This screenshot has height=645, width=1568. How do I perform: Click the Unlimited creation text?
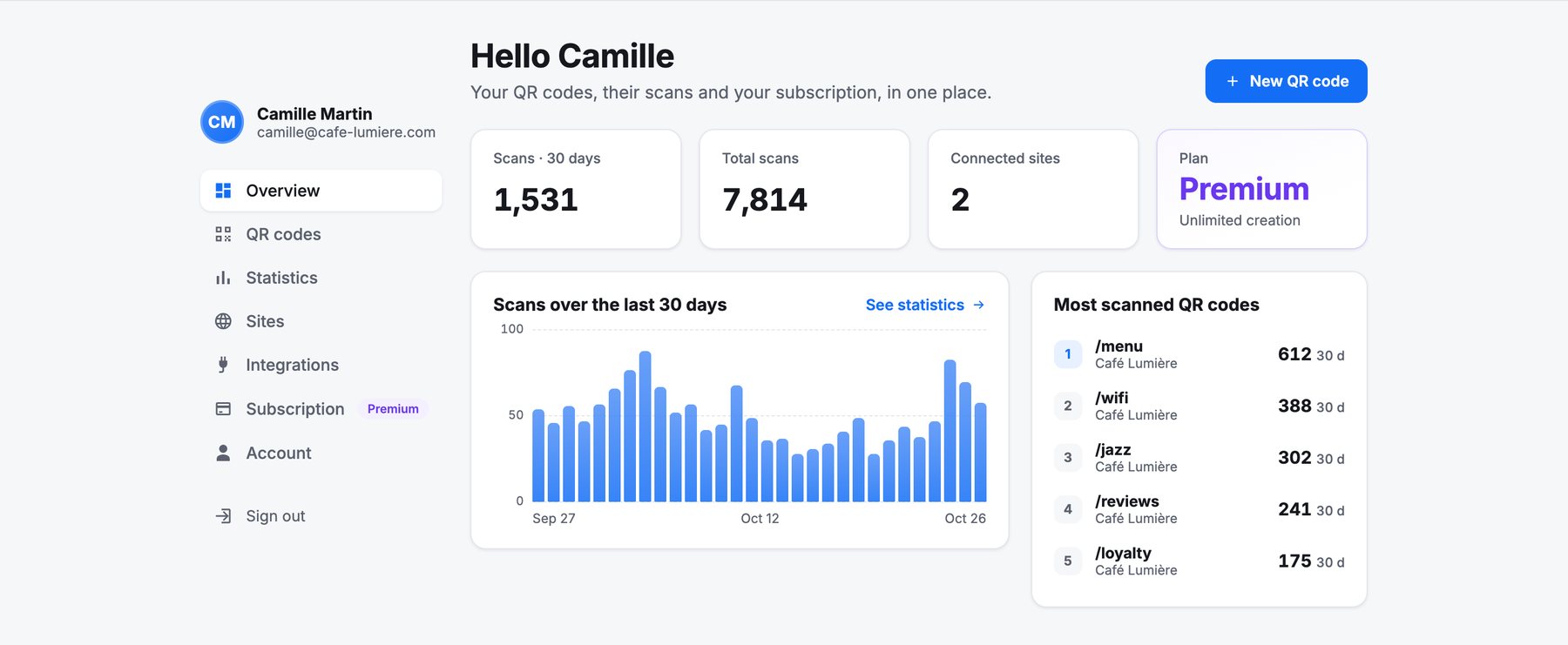[x=1240, y=221]
